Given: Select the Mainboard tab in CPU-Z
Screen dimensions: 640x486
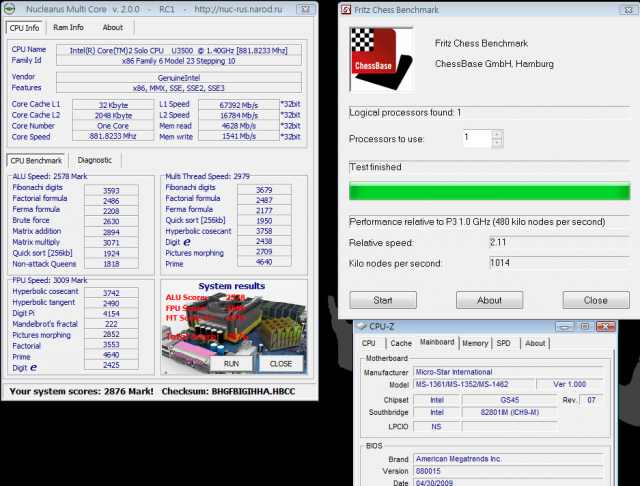Looking at the screenshot, I should tap(437, 342).
